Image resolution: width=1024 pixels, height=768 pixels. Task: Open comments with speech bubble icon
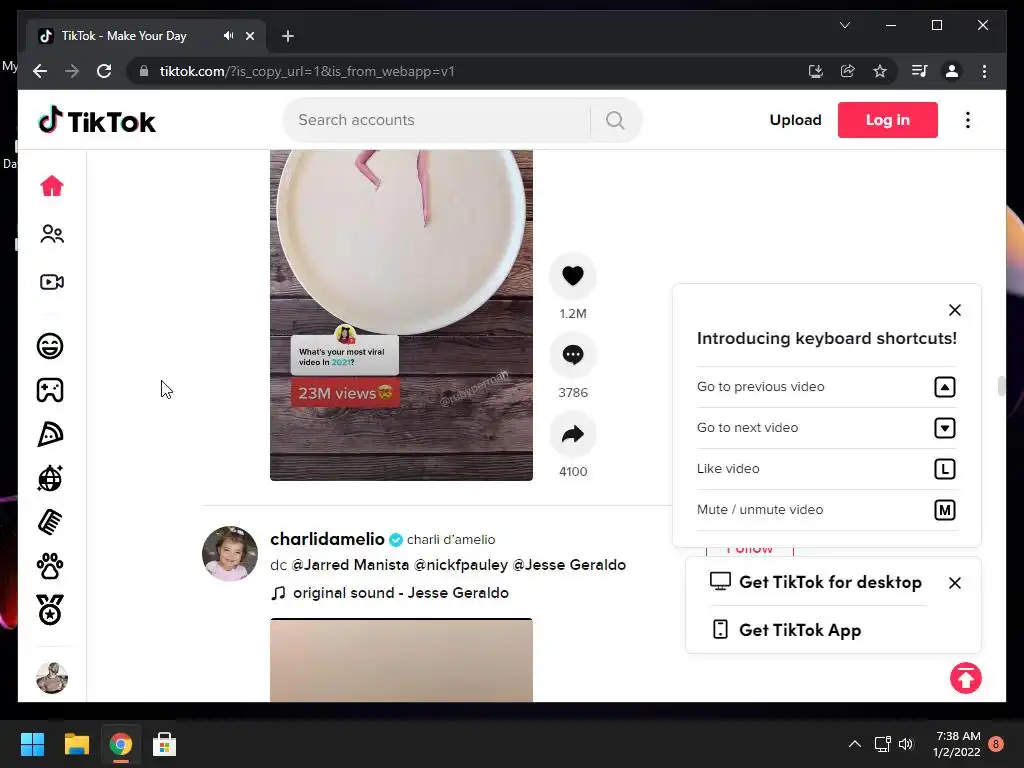click(573, 355)
